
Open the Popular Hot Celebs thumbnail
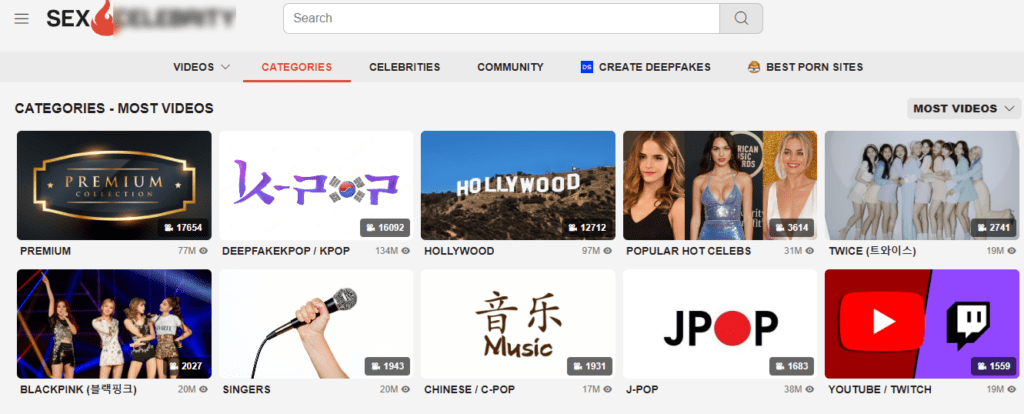[720, 185]
